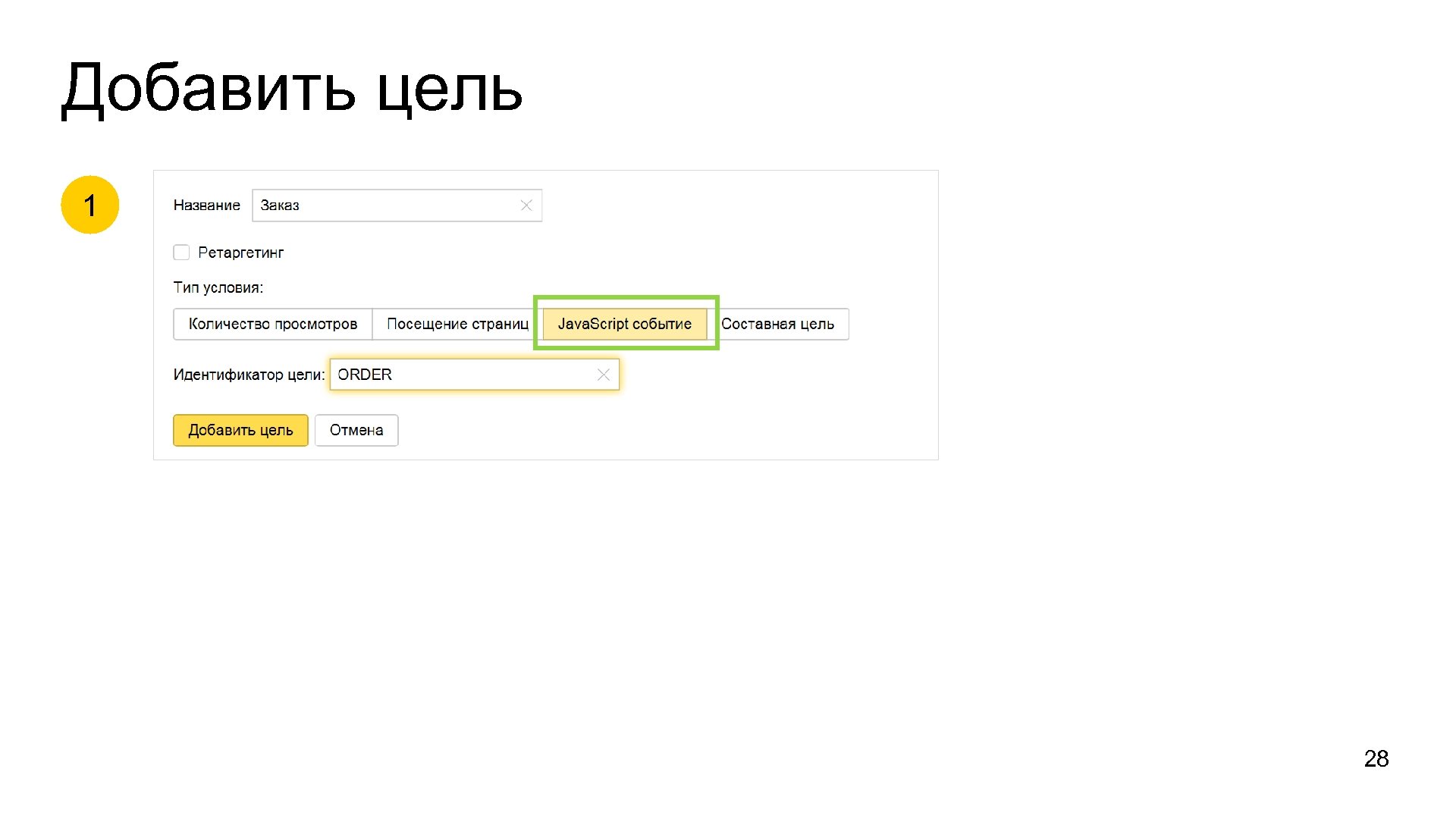Click the Идентификатор цели label
This screenshot has height=819, width=1456.
[248, 375]
